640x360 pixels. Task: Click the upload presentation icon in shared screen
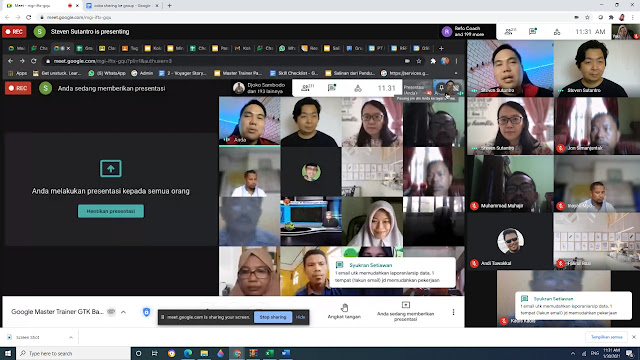111,168
